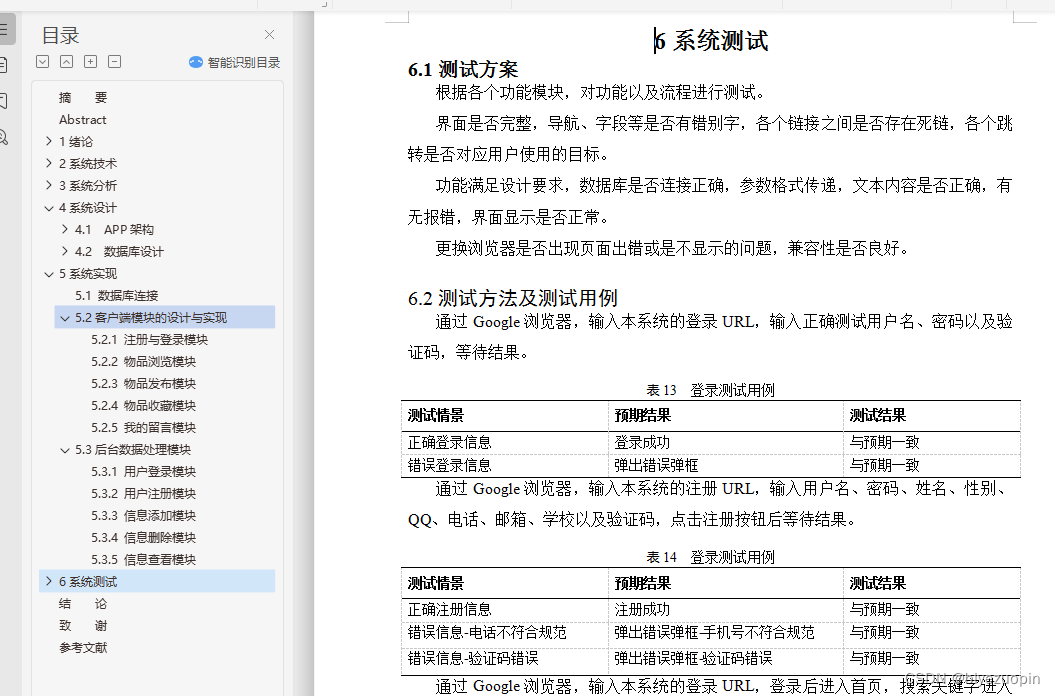Select '3 系统分析' outline entry

(x=87, y=185)
